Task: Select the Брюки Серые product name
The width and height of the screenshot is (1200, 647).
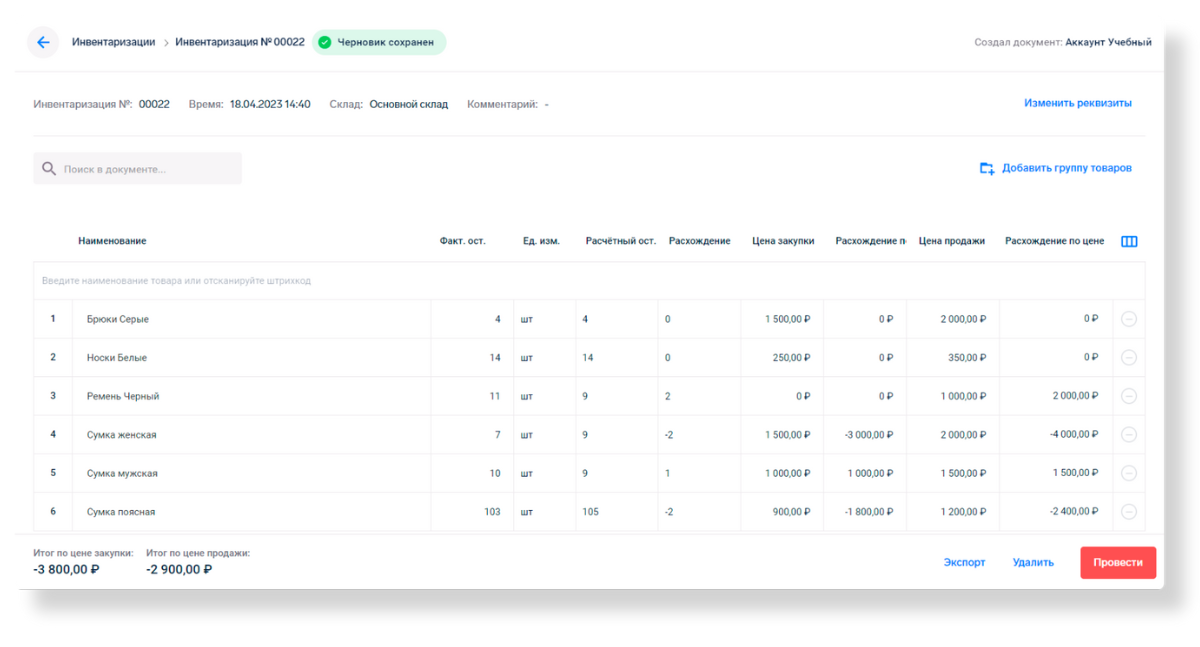Action: [x=118, y=319]
